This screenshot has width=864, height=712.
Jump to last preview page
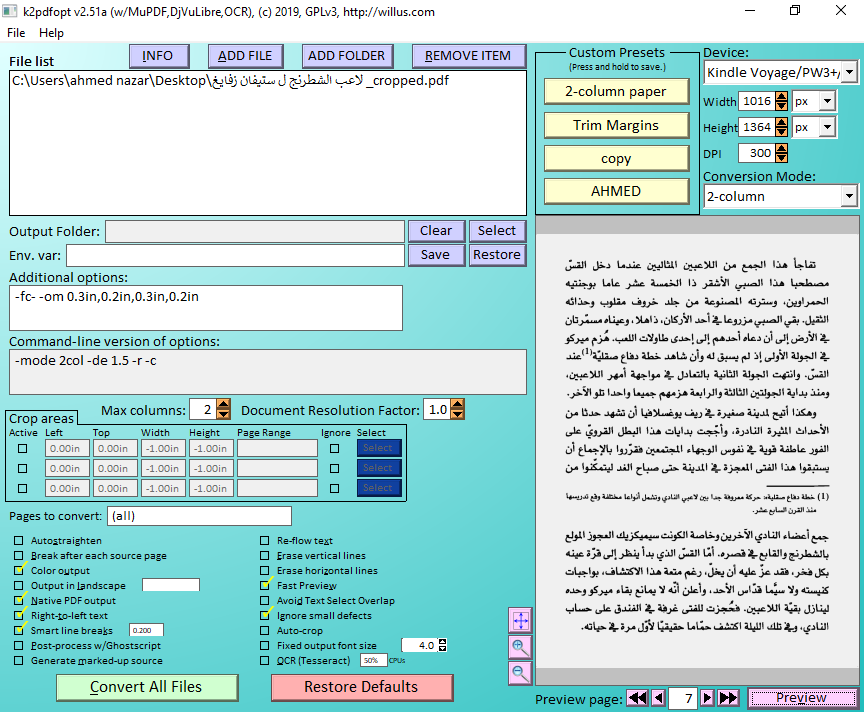tap(728, 698)
